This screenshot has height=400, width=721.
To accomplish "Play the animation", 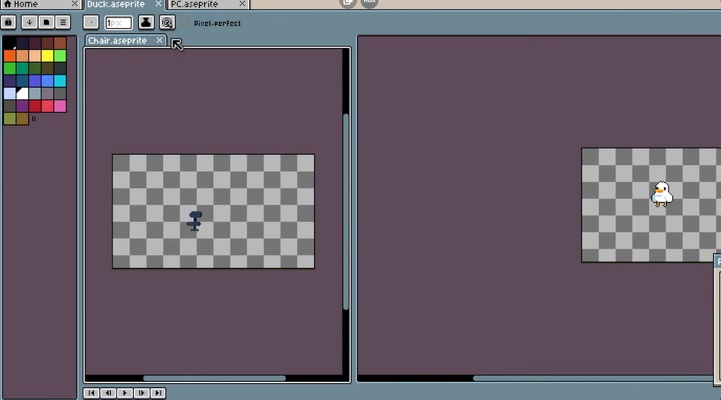I will coord(125,393).
